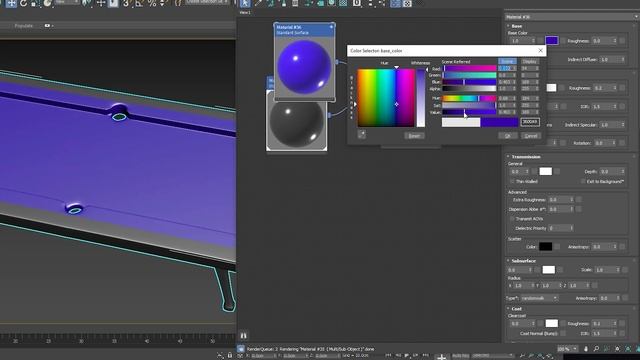The height and width of the screenshot is (360, 640).
Task: Click the hex color input field
Action: 530,122
